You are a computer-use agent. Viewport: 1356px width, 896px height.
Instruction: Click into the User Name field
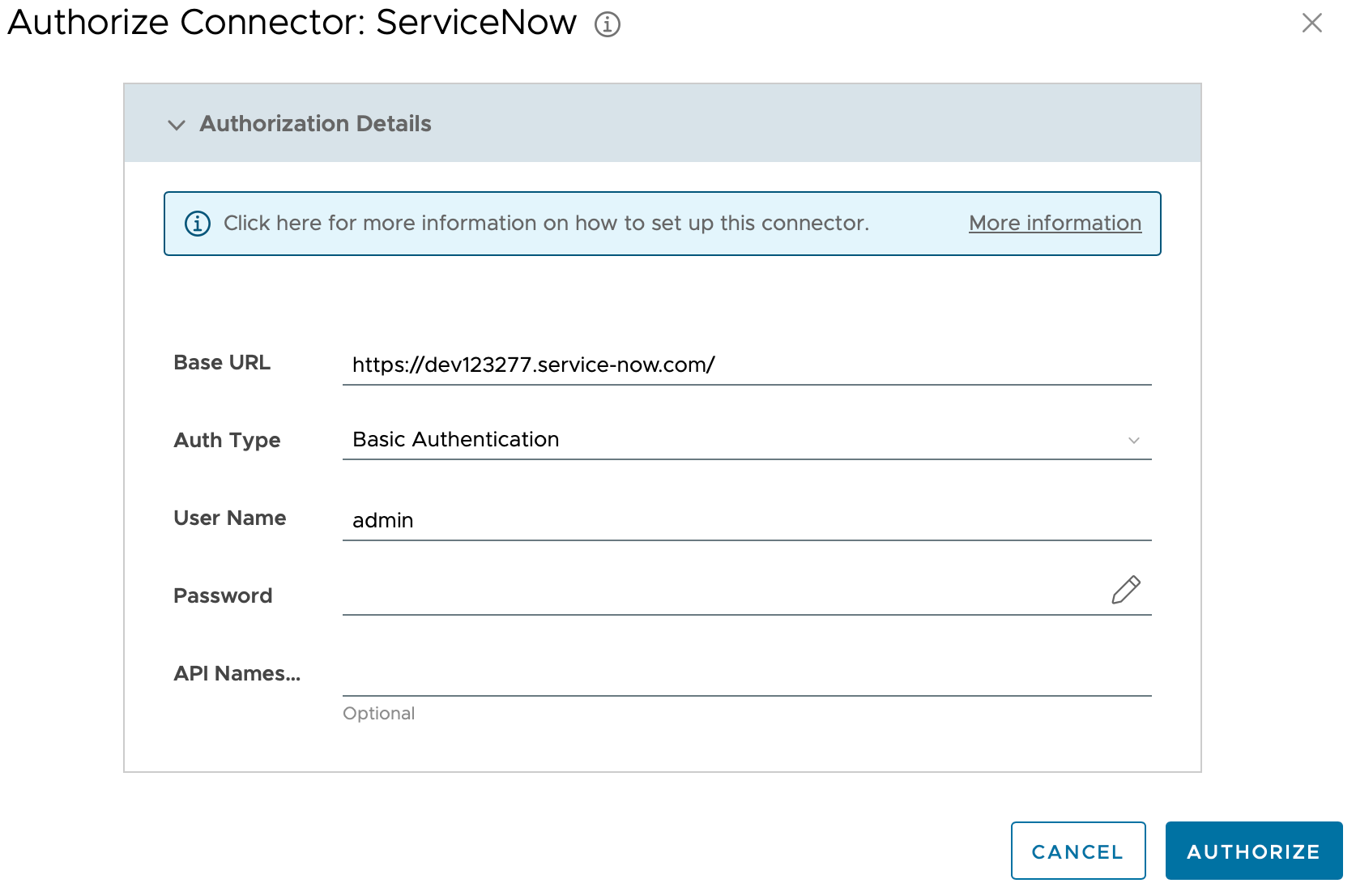745,520
